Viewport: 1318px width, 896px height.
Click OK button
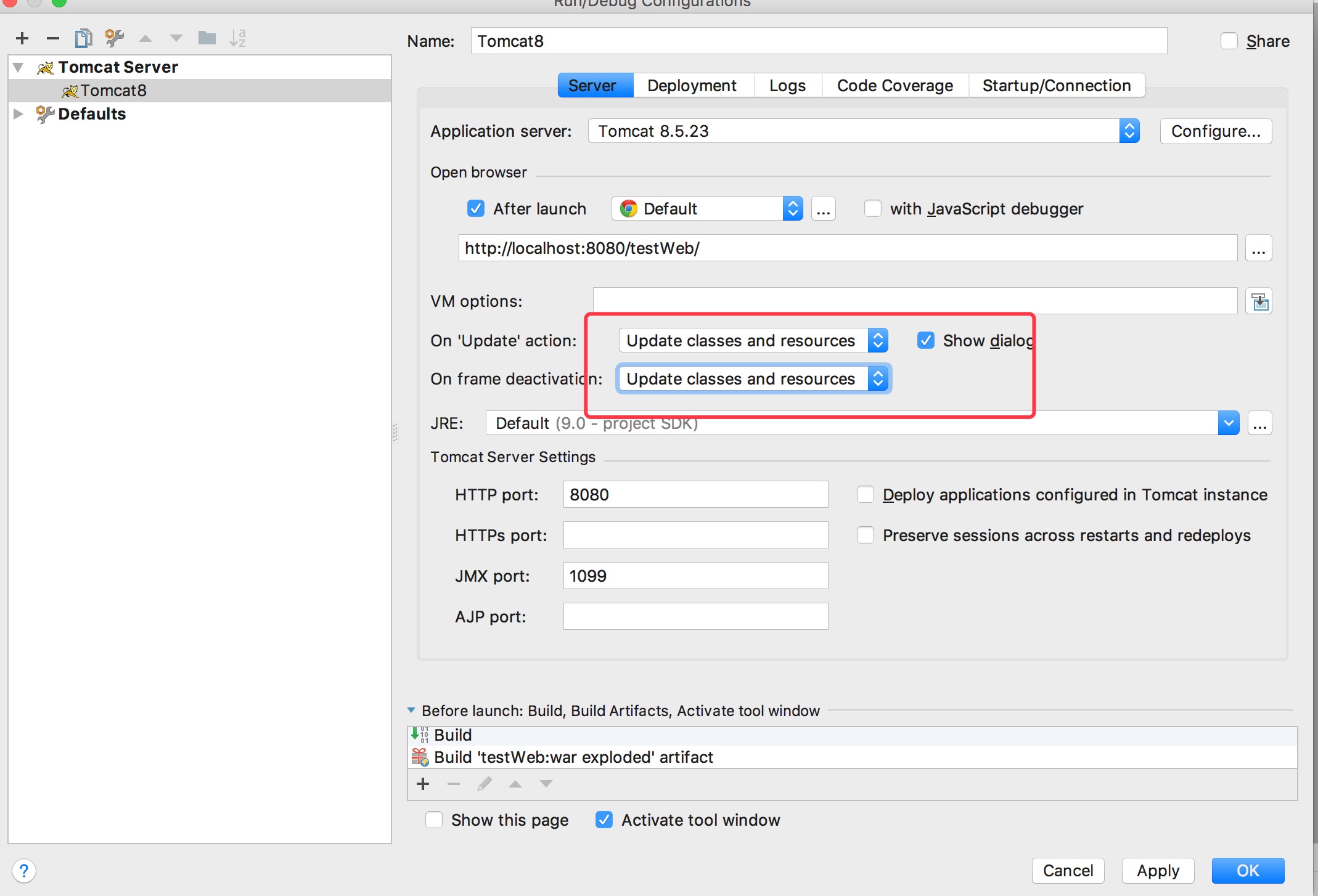[1248, 871]
